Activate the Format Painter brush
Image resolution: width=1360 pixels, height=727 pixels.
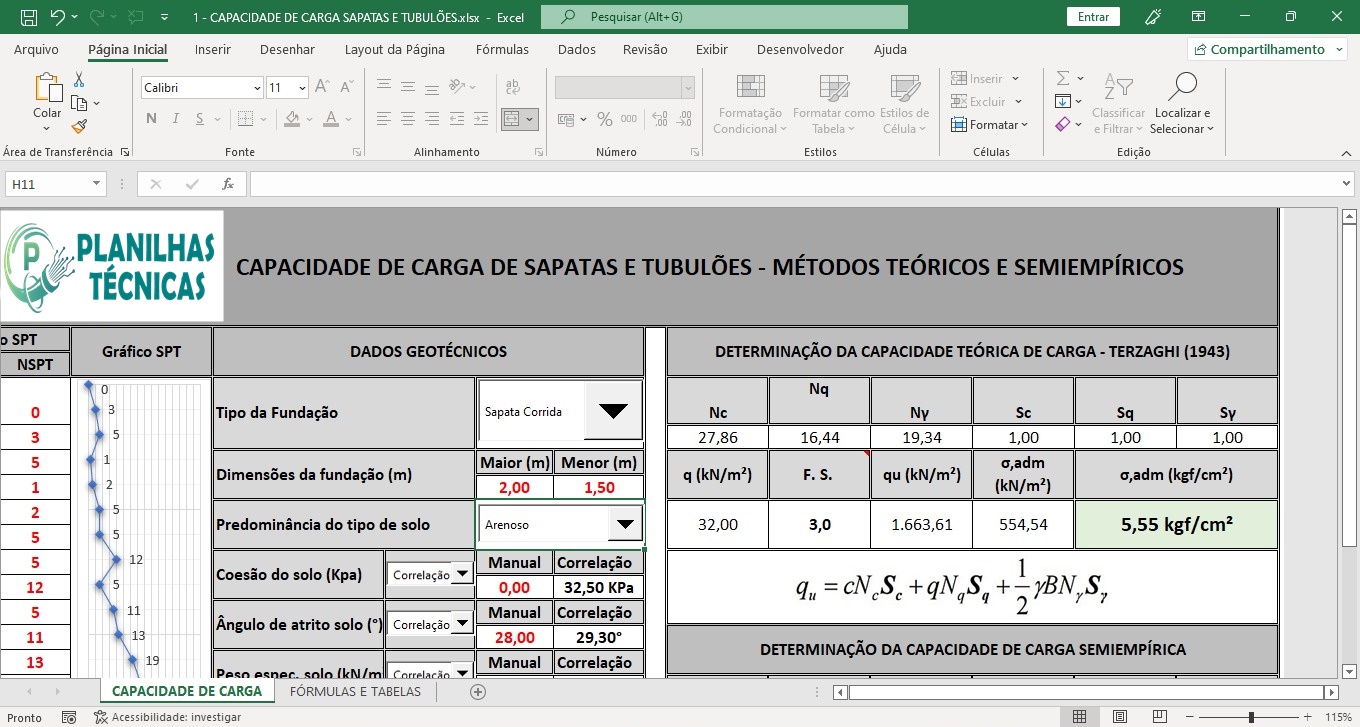point(79,126)
